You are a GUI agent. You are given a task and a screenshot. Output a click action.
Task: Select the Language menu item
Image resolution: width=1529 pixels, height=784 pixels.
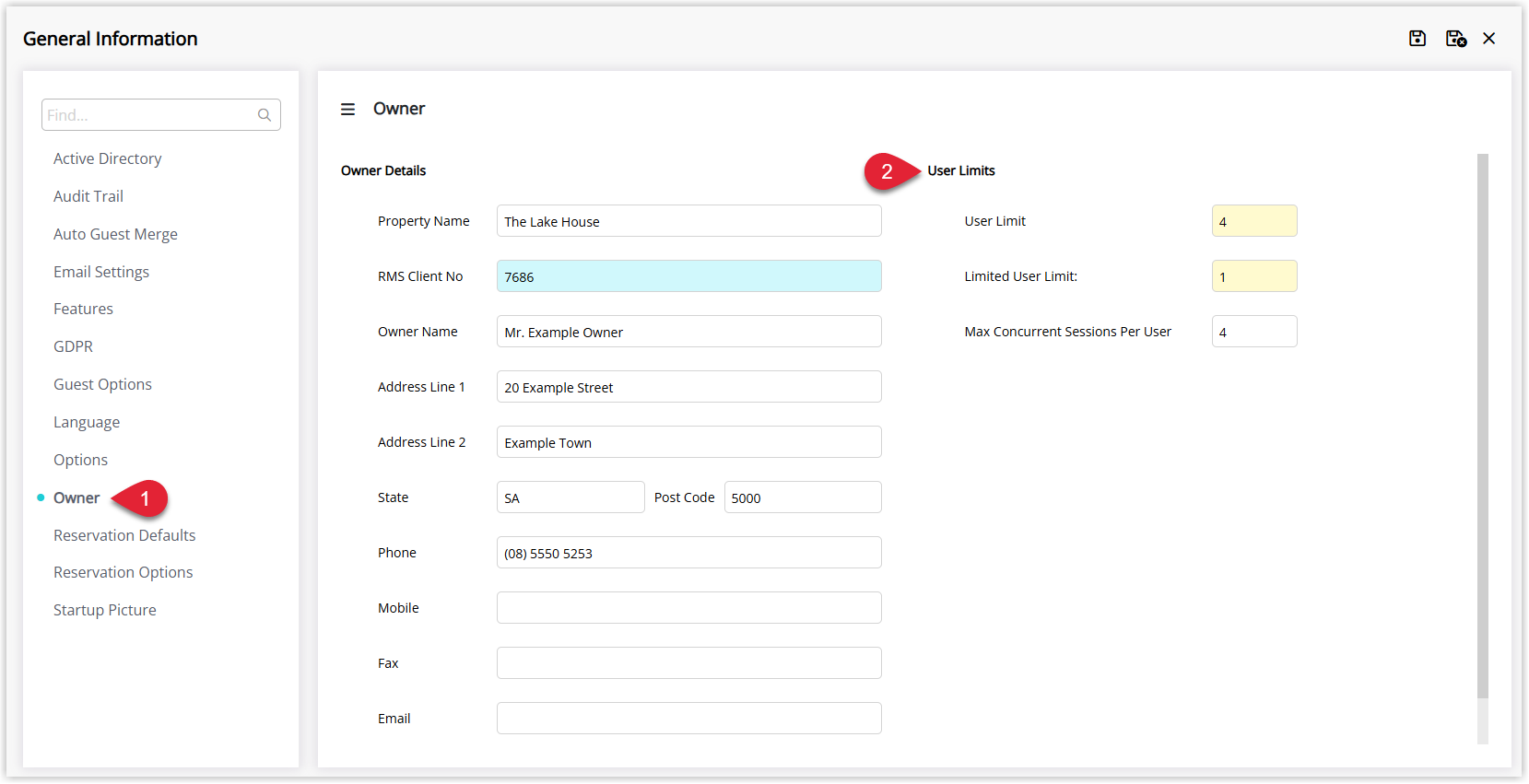point(87,422)
